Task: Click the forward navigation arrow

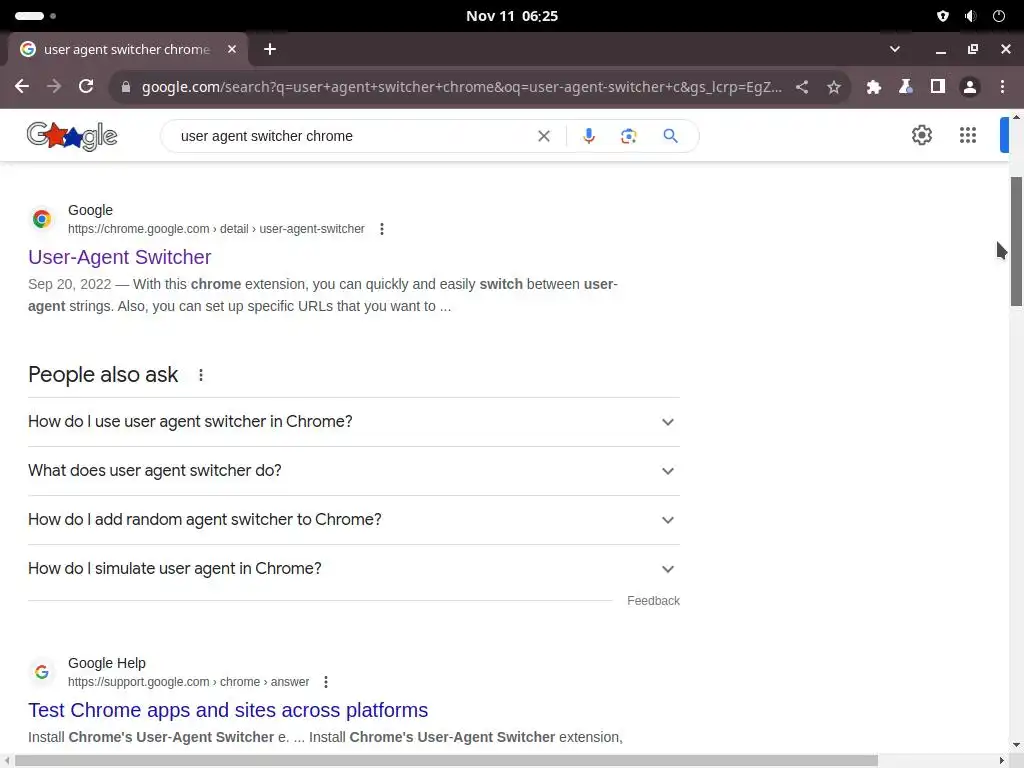Action: [54, 86]
